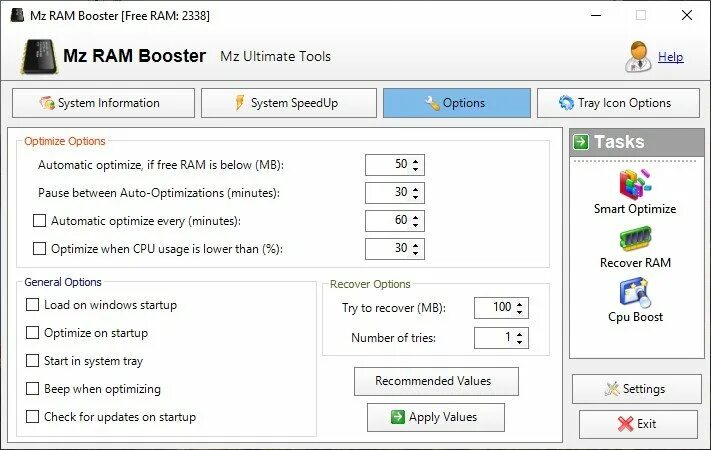Viewport: 711px width, 450px height.
Task: Minimize the Mz RAM Booster window
Action: point(596,15)
